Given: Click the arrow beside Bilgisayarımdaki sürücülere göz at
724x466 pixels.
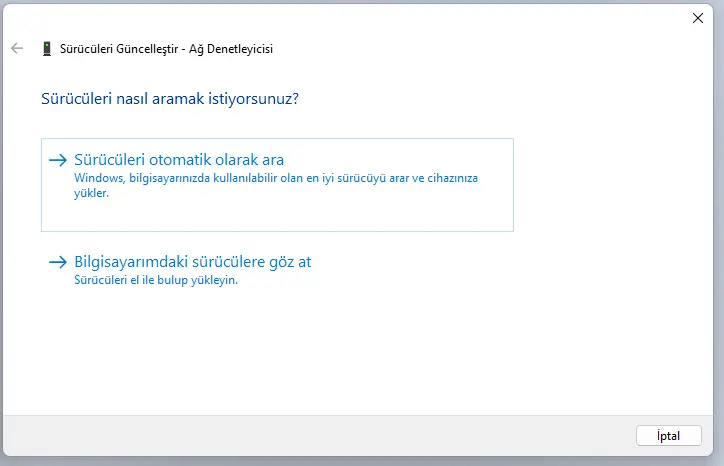Looking at the screenshot, I should pos(58,262).
